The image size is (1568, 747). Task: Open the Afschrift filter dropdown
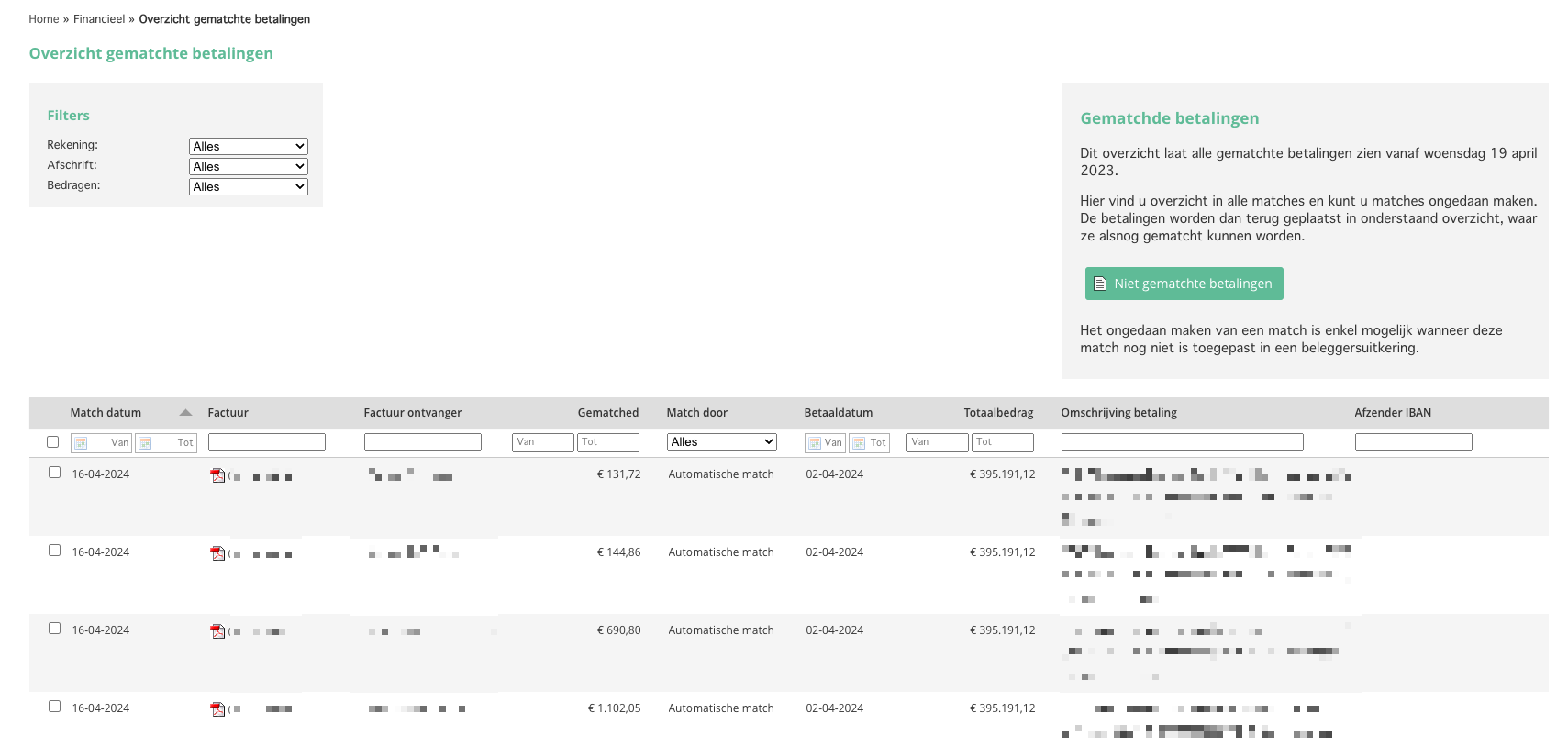click(x=249, y=167)
